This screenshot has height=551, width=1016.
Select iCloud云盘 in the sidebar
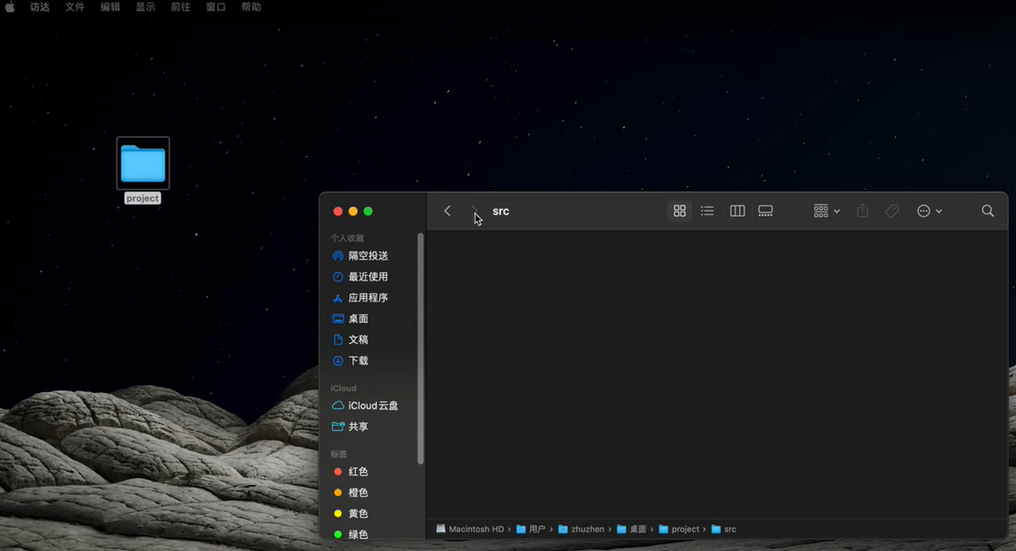click(372, 406)
